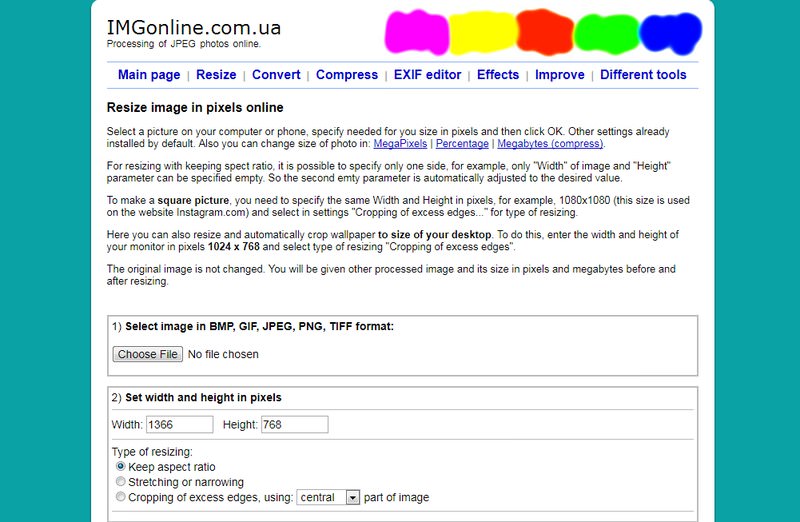
Task: Click the green paint blot in header
Action: [x=607, y=34]
